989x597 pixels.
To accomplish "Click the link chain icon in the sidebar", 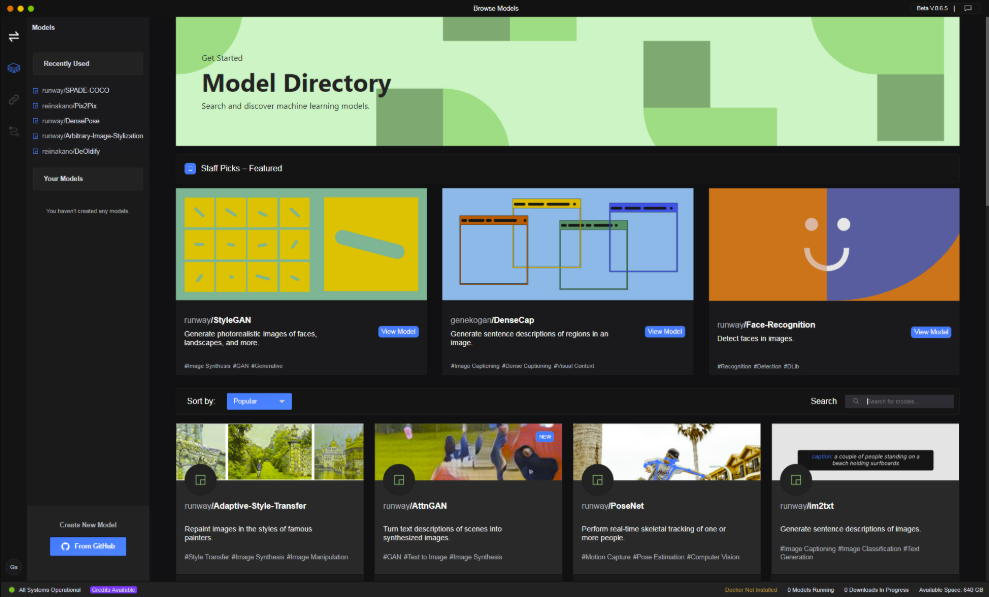I will (x=13, y=100).
